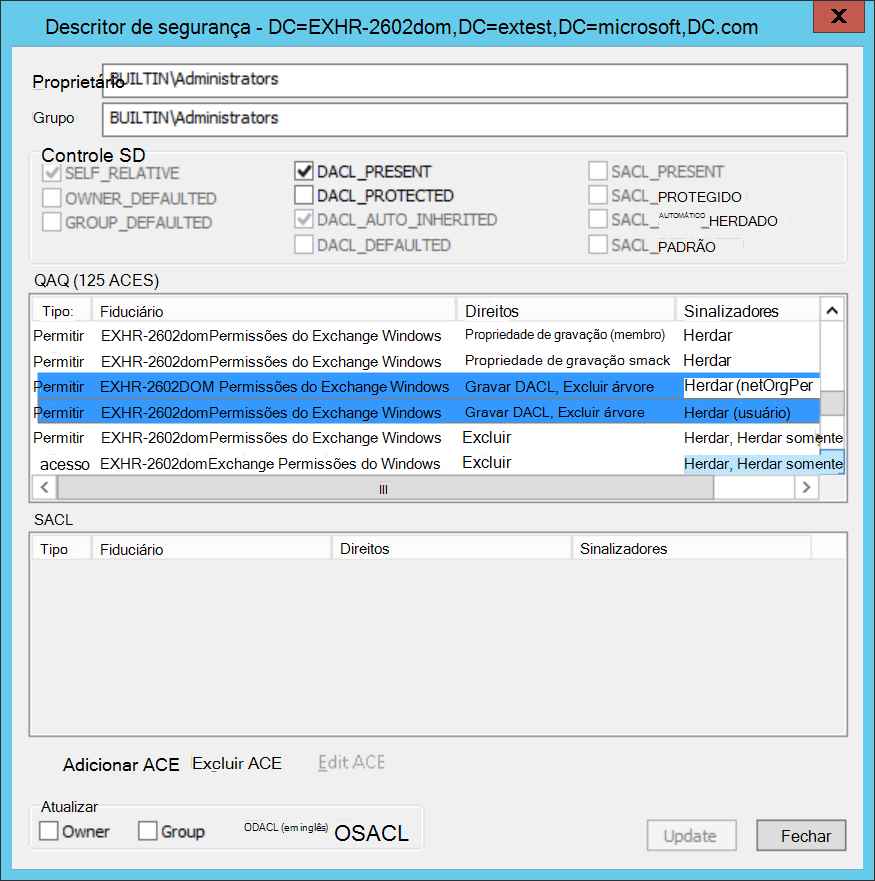
Task: Toggle the DACL_AUTO_INHERITED checkbox
Action: coord(304,219)
